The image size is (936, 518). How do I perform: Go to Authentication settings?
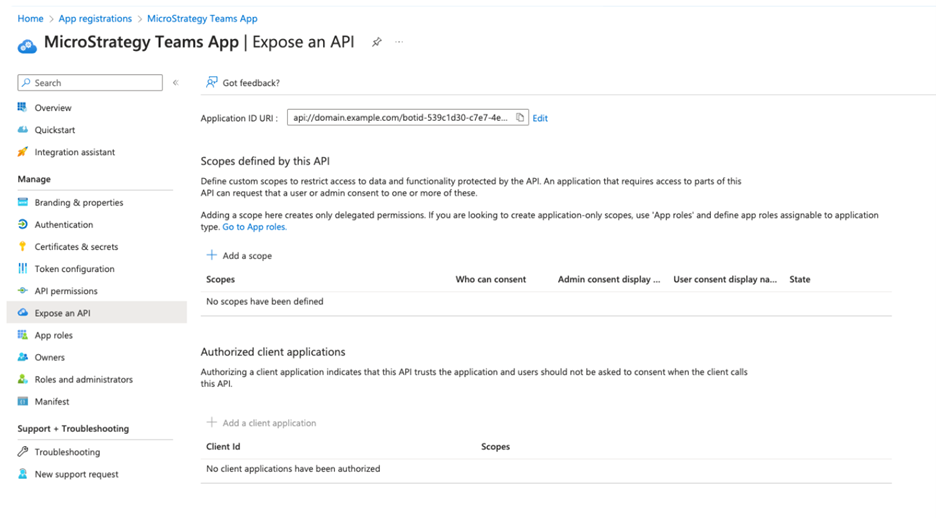click(63, 225)
